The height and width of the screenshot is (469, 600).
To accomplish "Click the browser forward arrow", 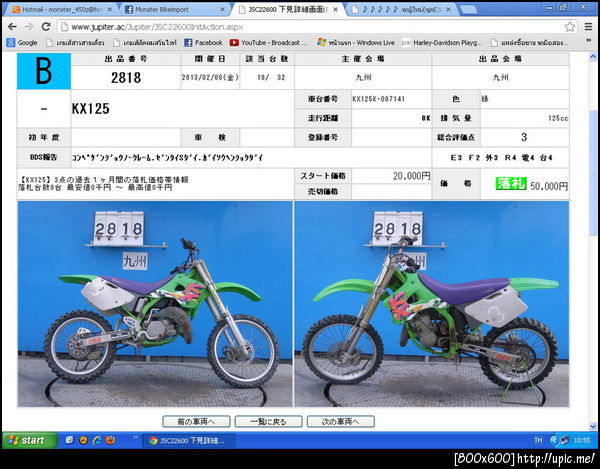I will click(29, 27).
